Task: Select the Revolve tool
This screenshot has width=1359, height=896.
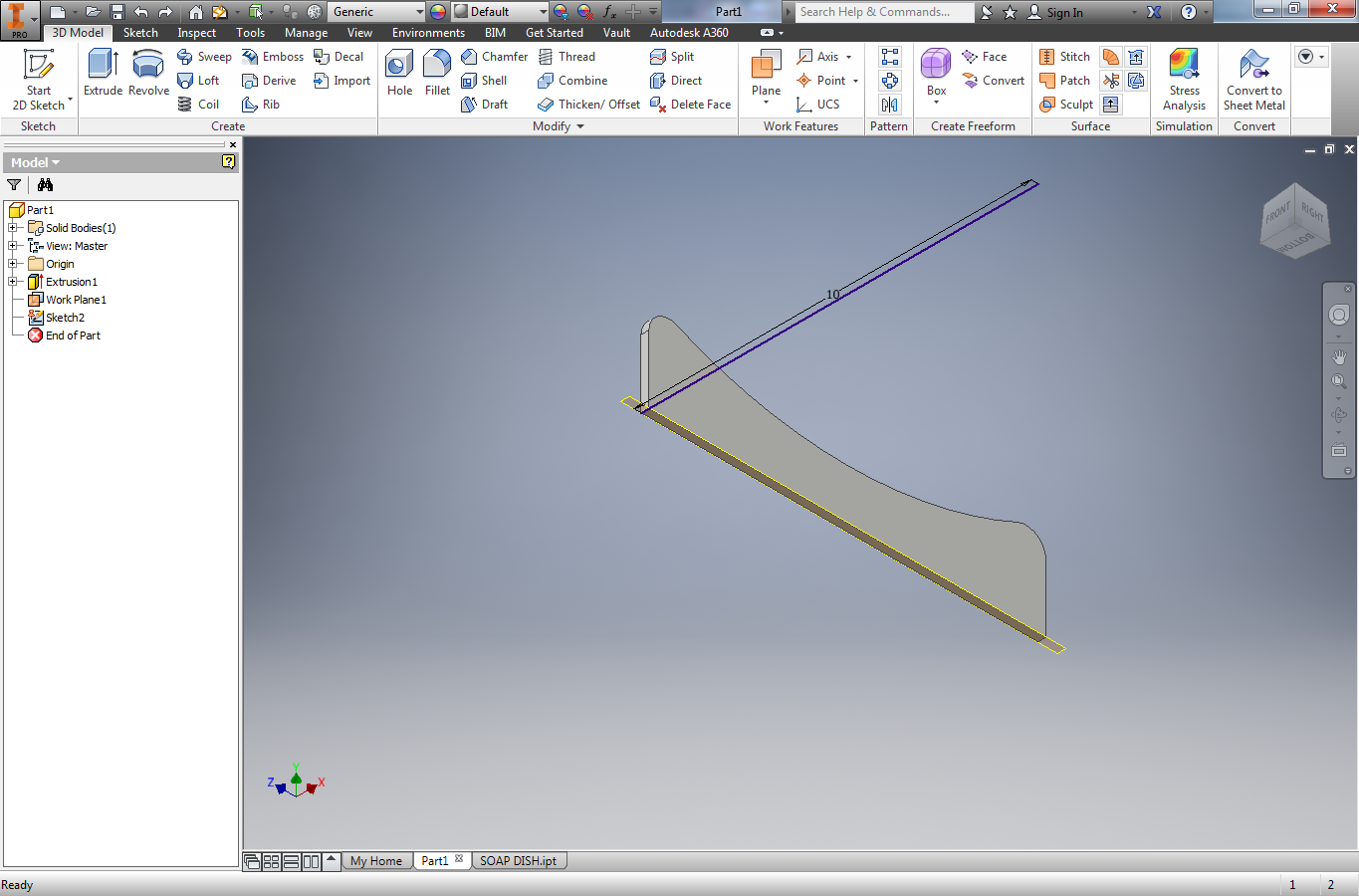Action: (148, 73)
